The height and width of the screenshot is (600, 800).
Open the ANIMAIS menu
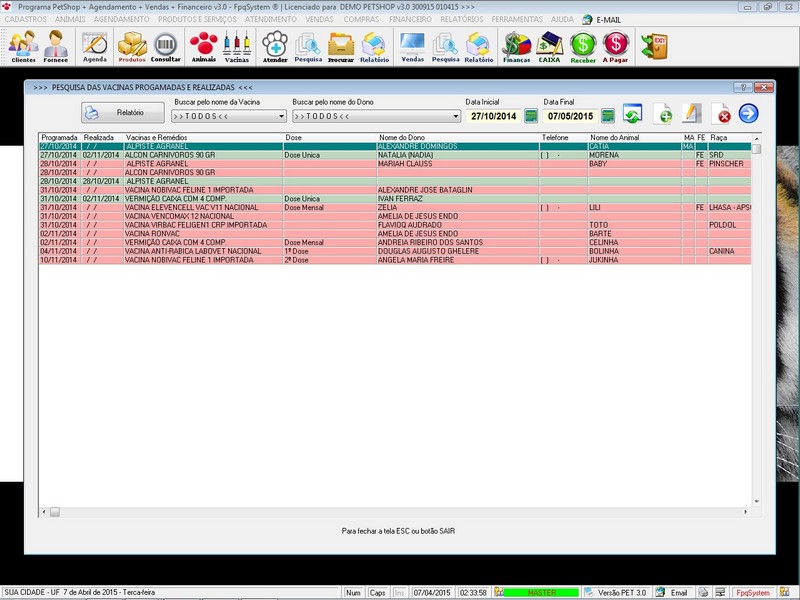(70, 19)
